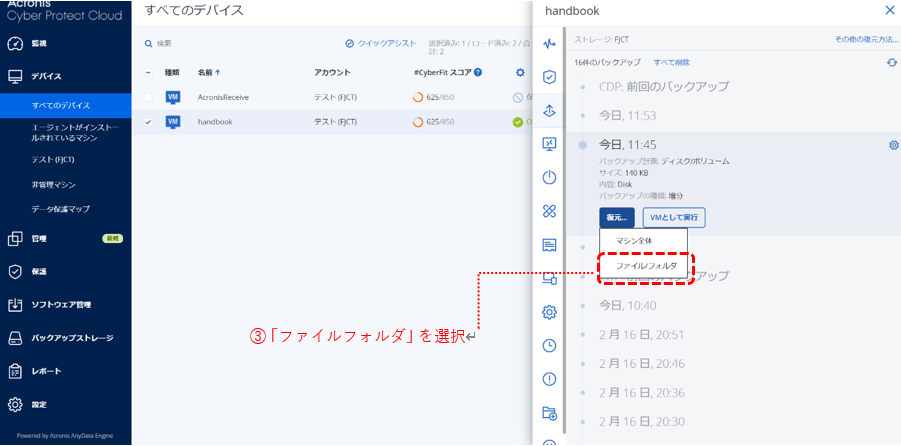Screen dimensions: 901x446
Task: Tick the AcronisReceive row checkbox
Action: pos(149,97)
